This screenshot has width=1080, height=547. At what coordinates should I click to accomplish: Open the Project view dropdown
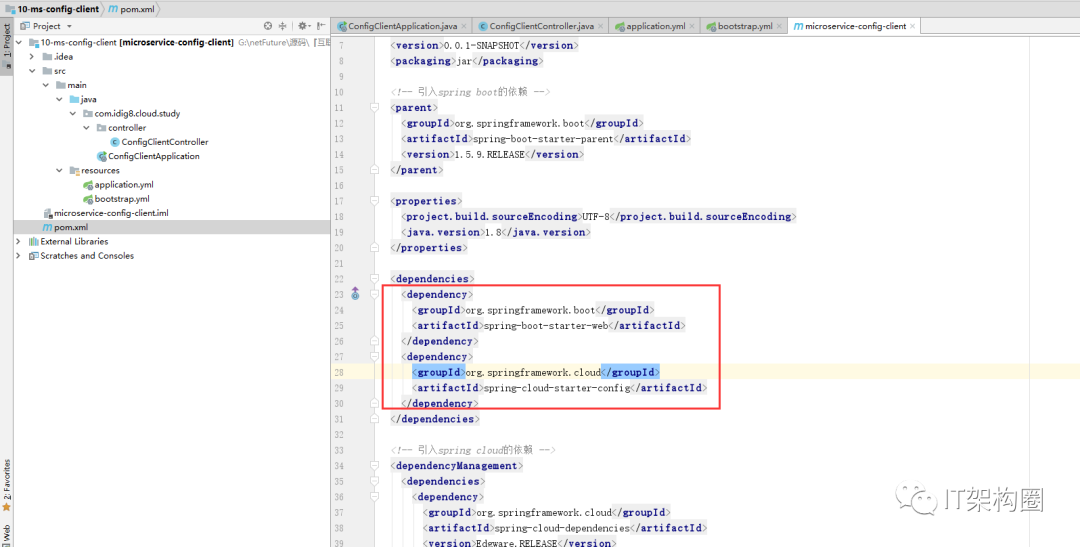pos(69,26)
